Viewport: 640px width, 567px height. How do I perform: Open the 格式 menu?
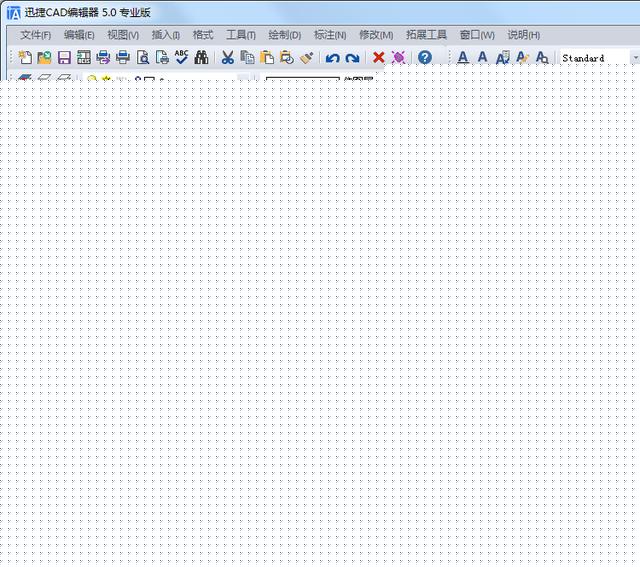[x=203, y=35]
